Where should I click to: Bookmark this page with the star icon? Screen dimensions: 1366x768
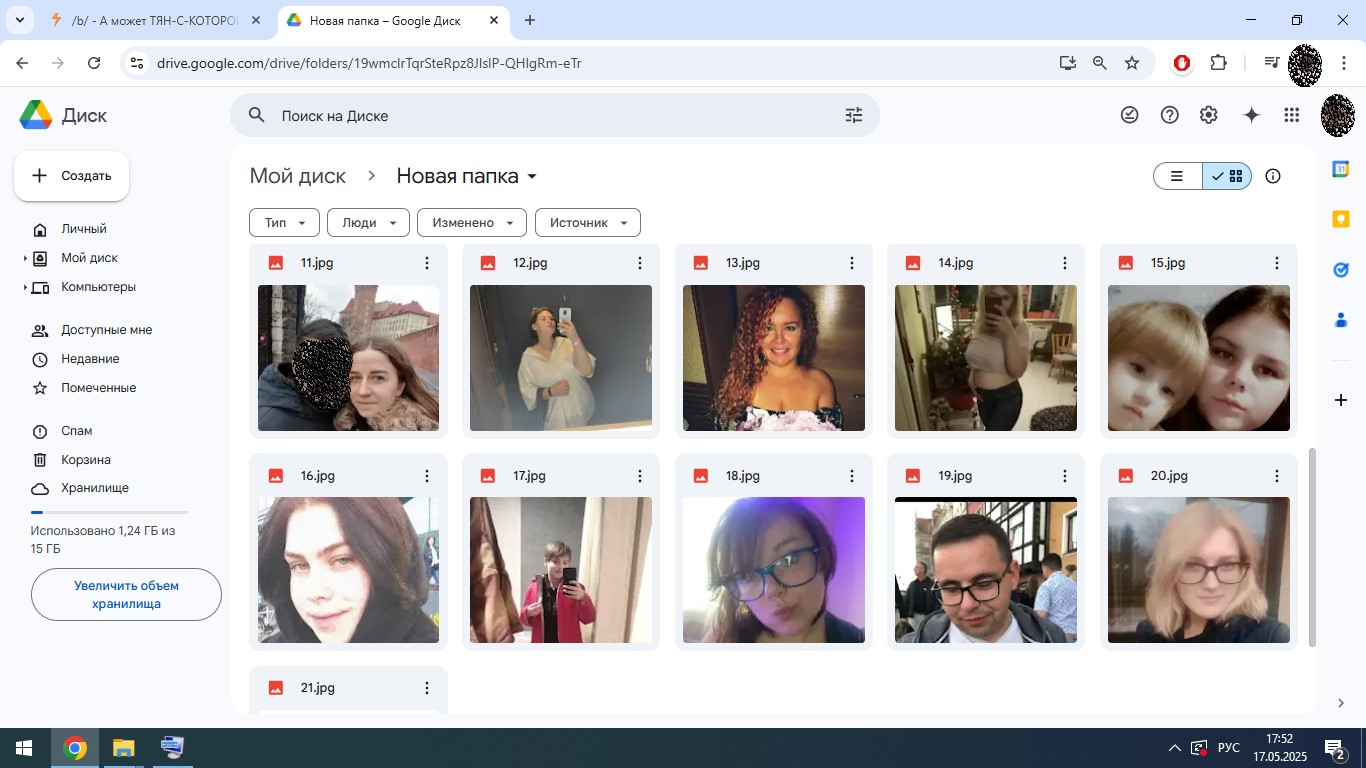click(x=1132, y=63)
